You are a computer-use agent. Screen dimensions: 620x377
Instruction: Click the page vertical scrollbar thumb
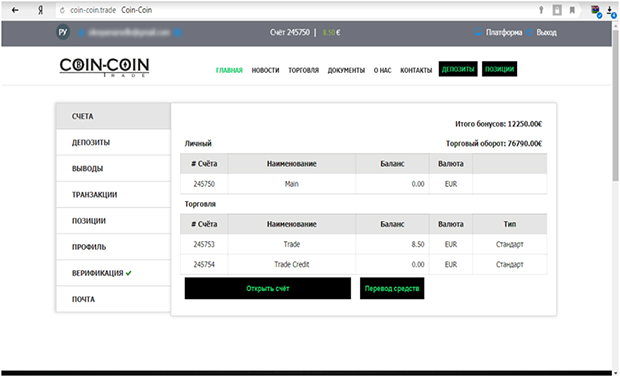616,105
